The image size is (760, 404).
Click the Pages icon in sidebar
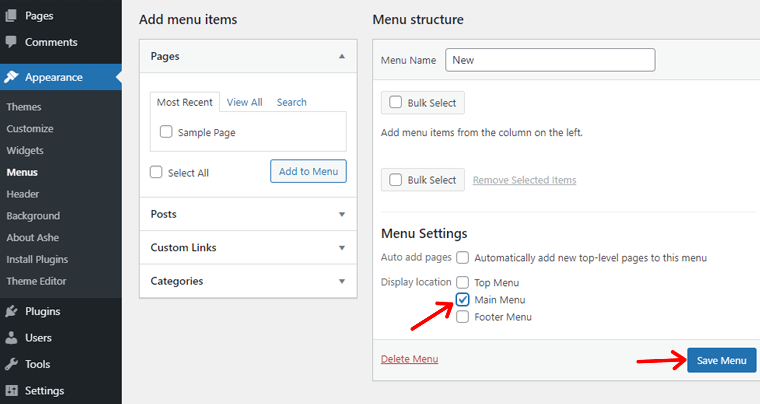click(11, 17)
